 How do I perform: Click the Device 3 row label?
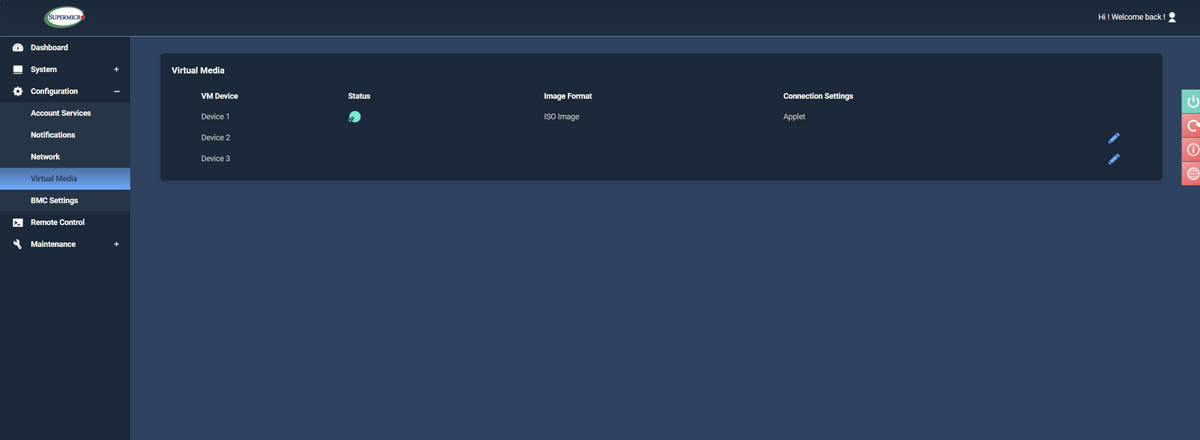(x=215, y=159)
